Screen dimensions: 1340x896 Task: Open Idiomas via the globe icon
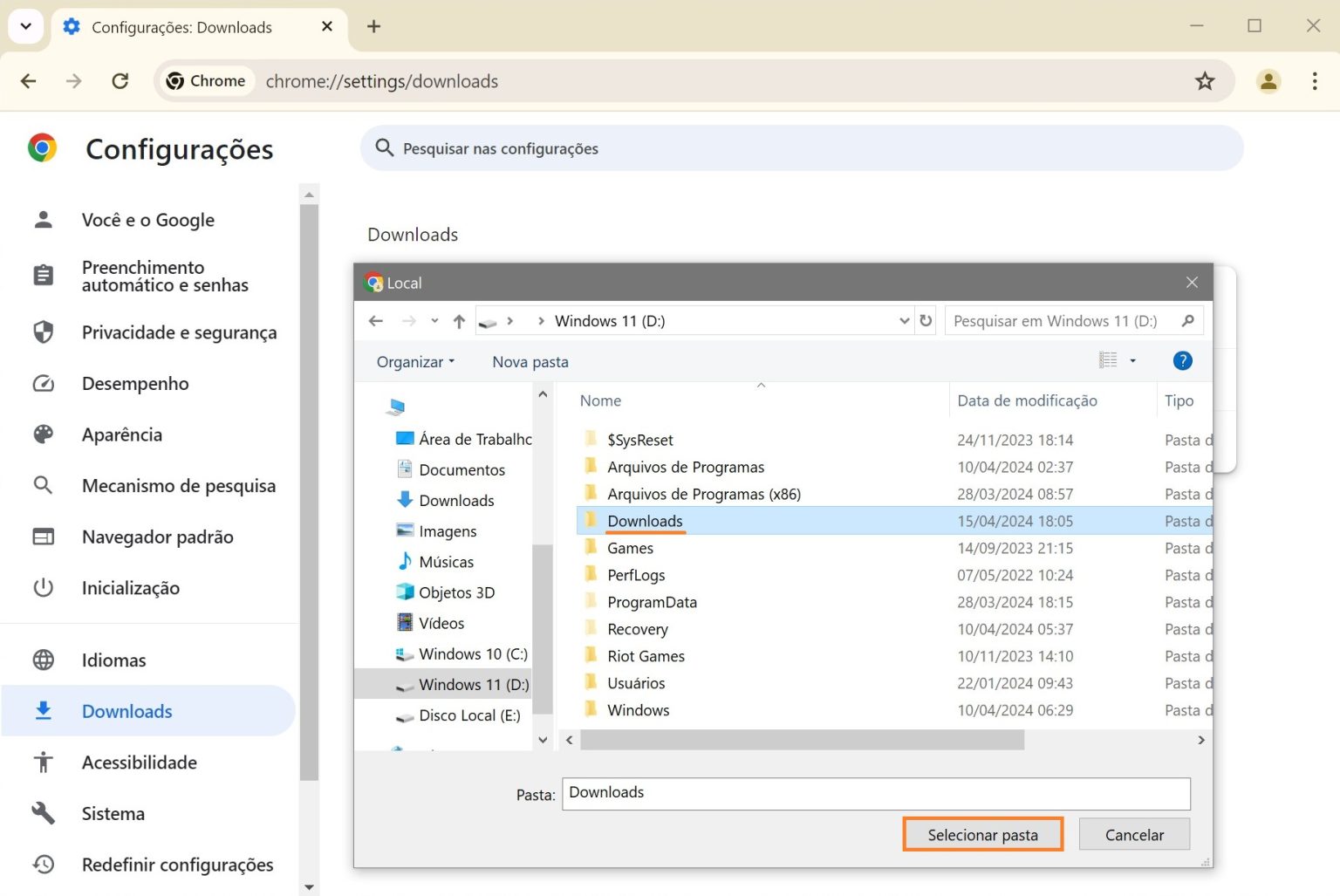[x=43, y=660]
